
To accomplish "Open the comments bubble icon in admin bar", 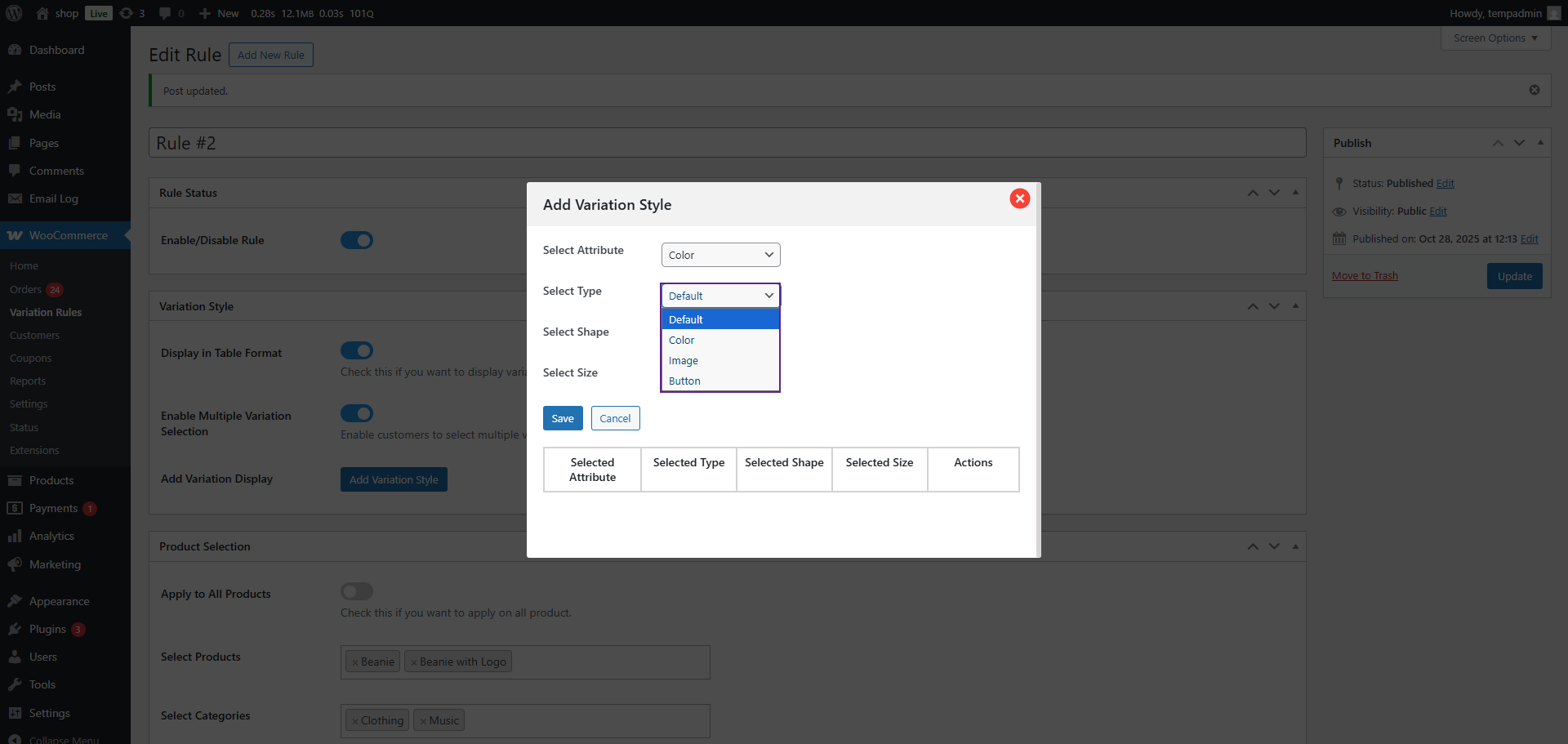I will pos(165,13).
